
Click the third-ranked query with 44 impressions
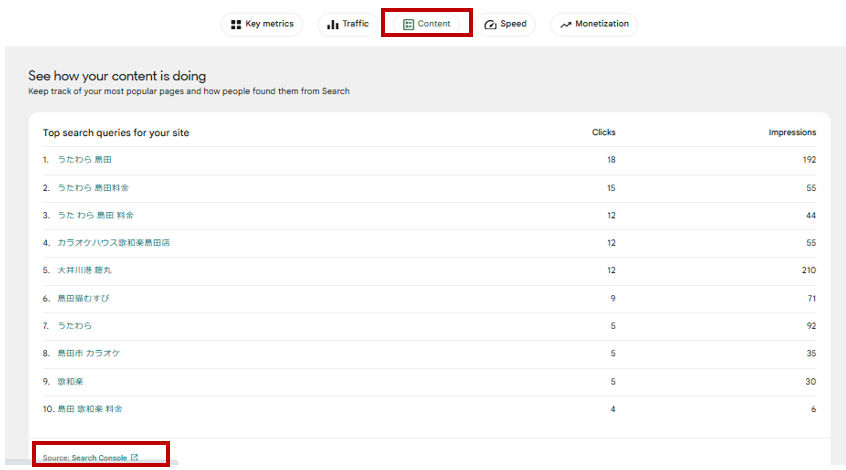tap(96, 215)
